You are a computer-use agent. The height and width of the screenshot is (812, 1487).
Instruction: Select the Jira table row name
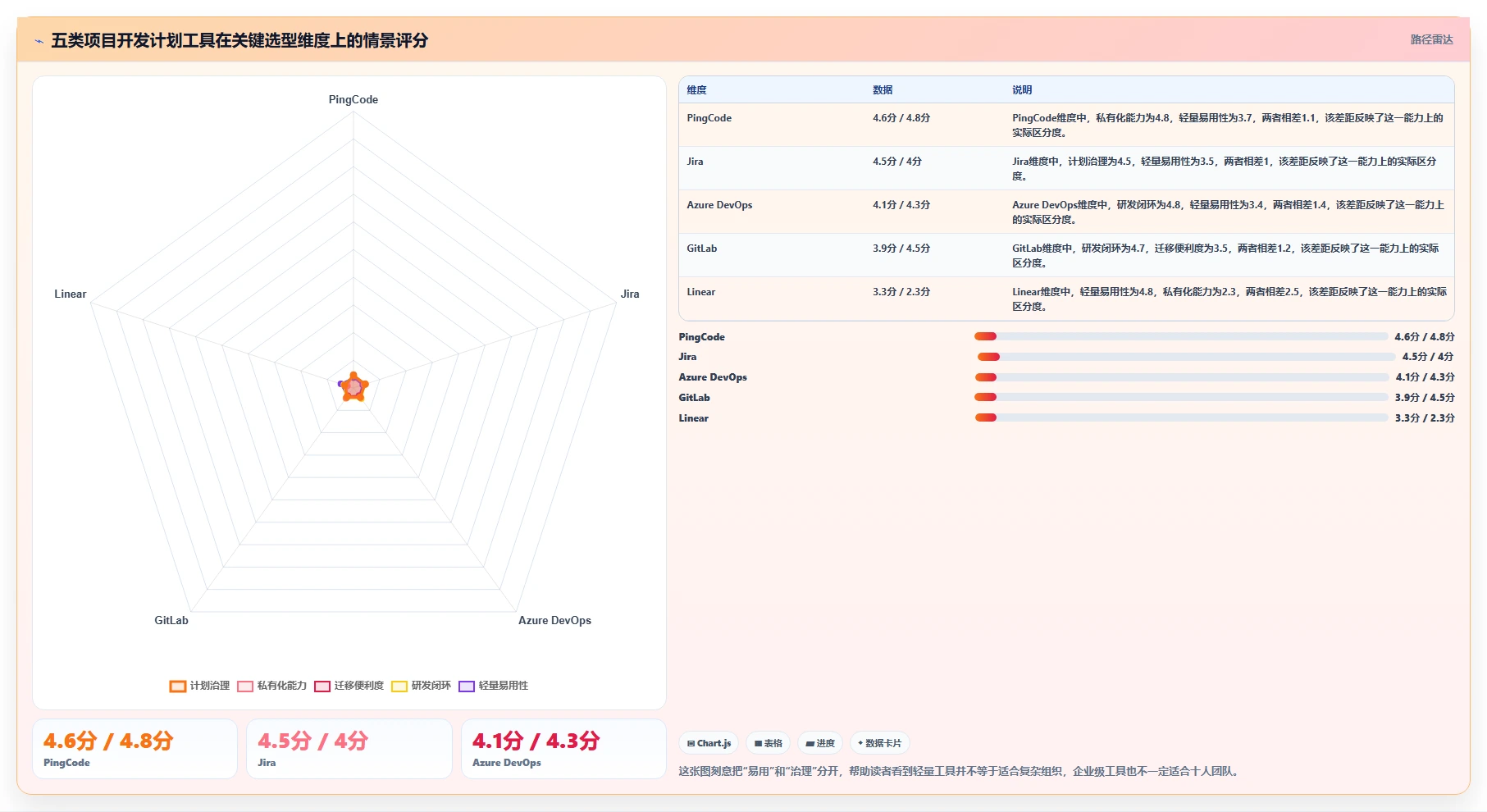coord(695,162)
